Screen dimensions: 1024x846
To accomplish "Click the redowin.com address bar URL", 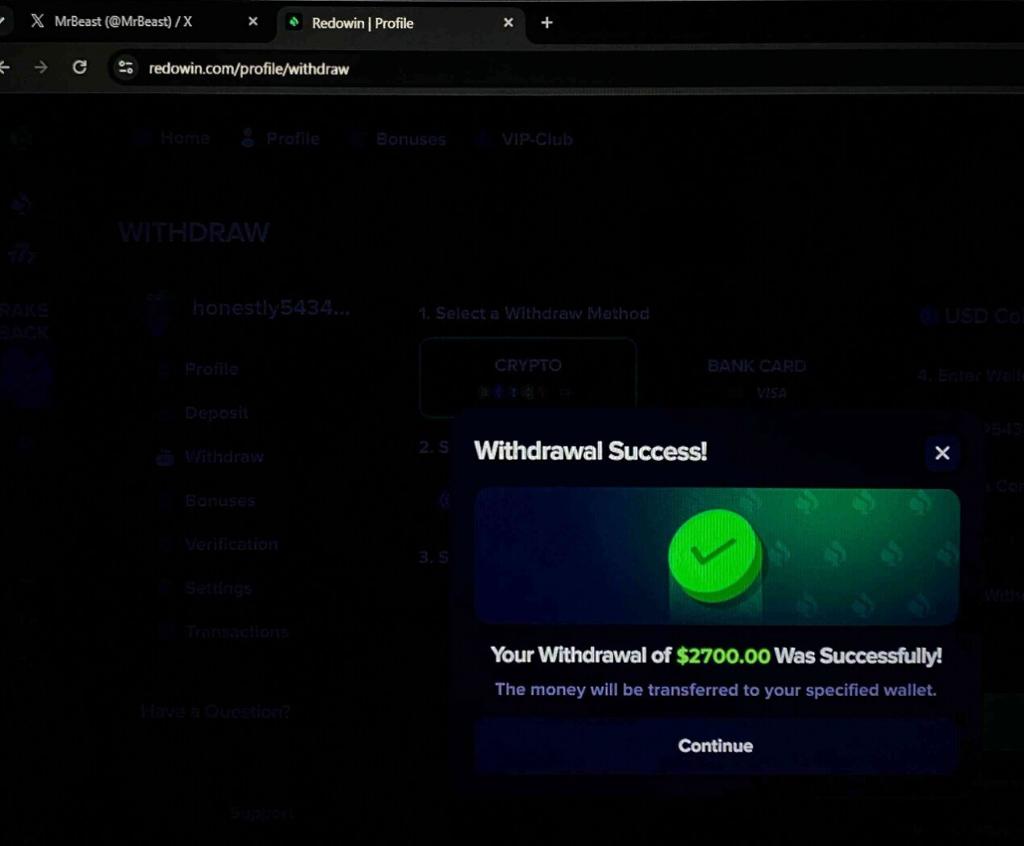I will click(249, 69).
